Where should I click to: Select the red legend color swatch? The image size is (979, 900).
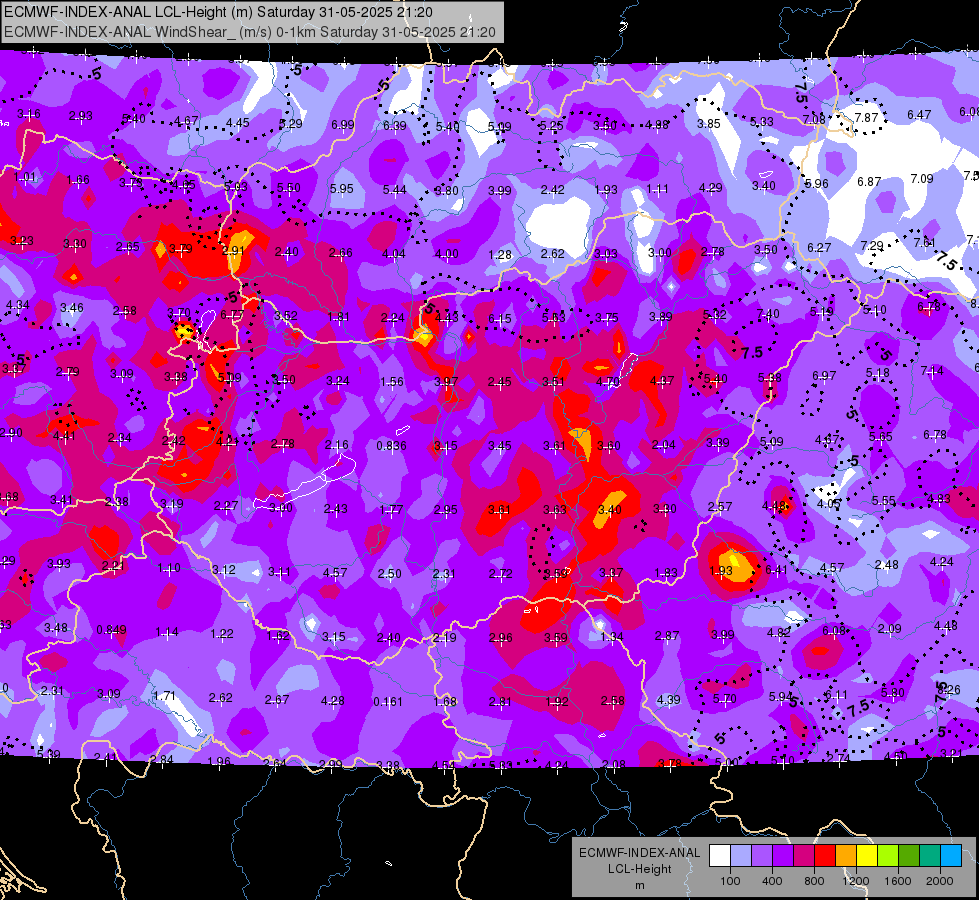825,855
